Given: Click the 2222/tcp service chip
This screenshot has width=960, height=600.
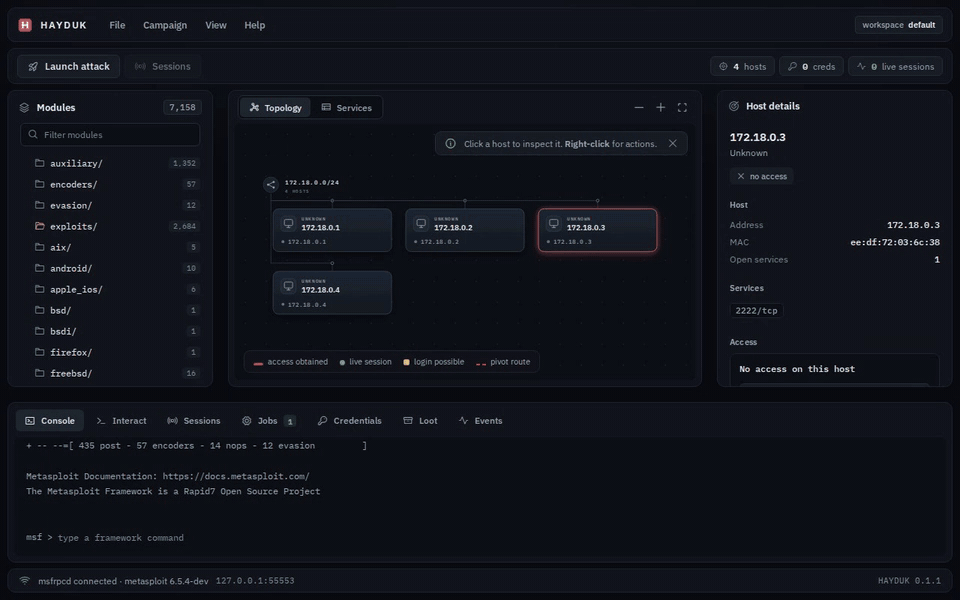Looking at the screenshot, I should tap(756, 310).
